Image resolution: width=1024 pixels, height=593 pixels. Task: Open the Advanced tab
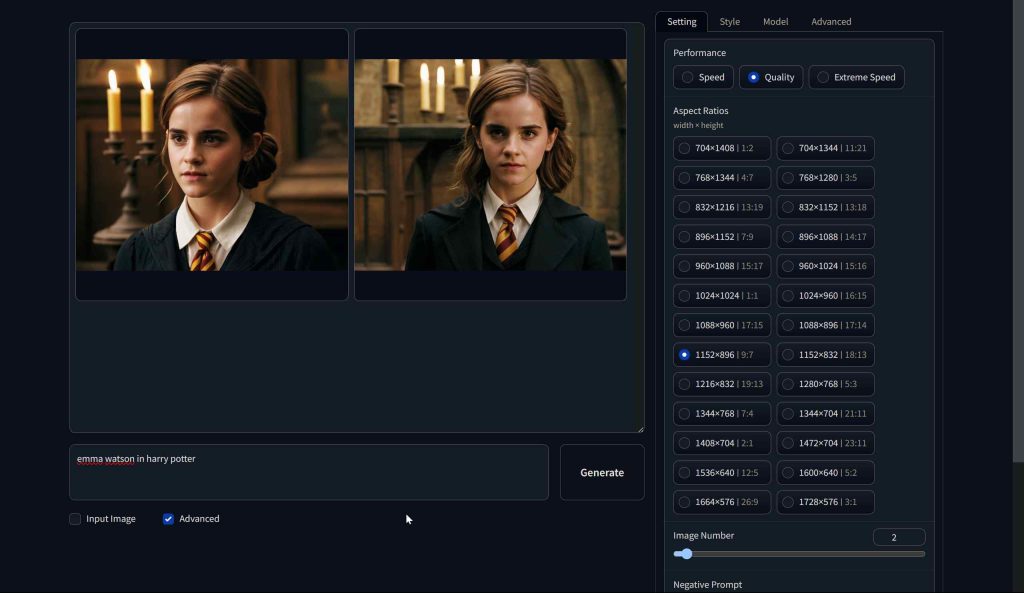pyautogui.click(x=831, y=22)
